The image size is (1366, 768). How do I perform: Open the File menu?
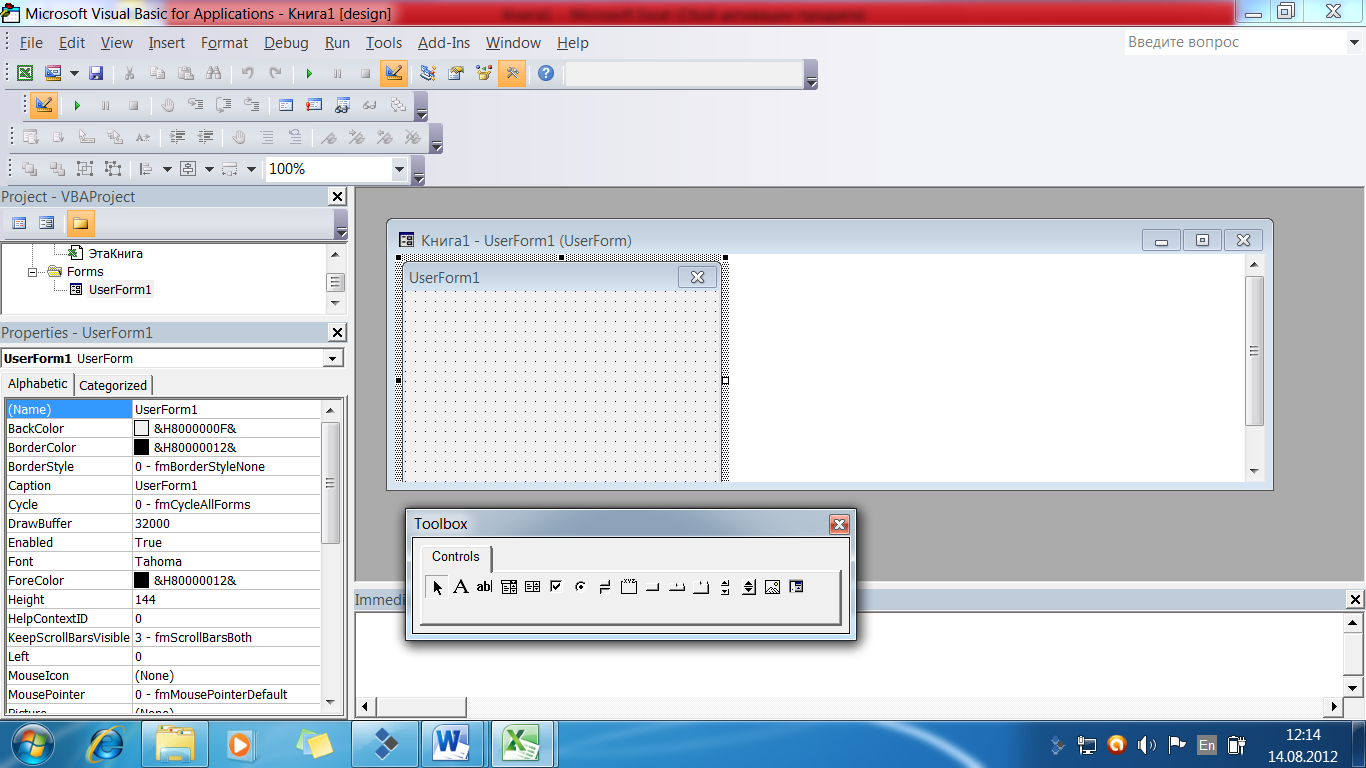coord(31,43)
